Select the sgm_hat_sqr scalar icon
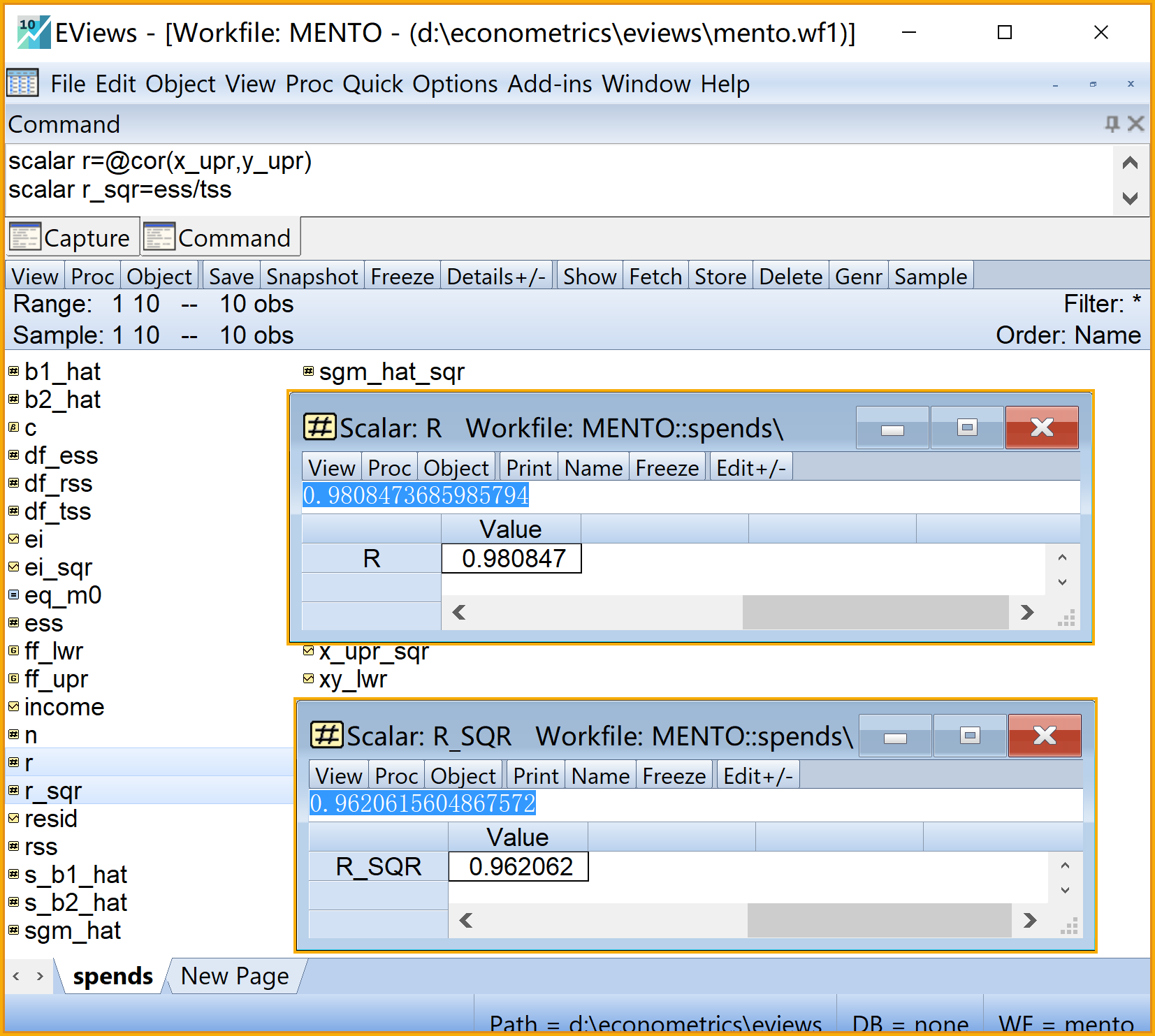 pos(308,372)
